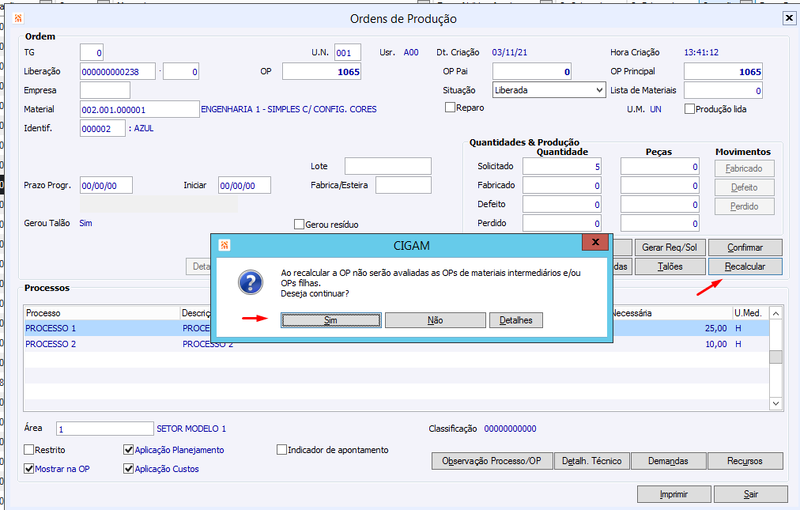Click into the Lote input field
The width and height of the screenshot is (800, 510).
click(388, 166)
